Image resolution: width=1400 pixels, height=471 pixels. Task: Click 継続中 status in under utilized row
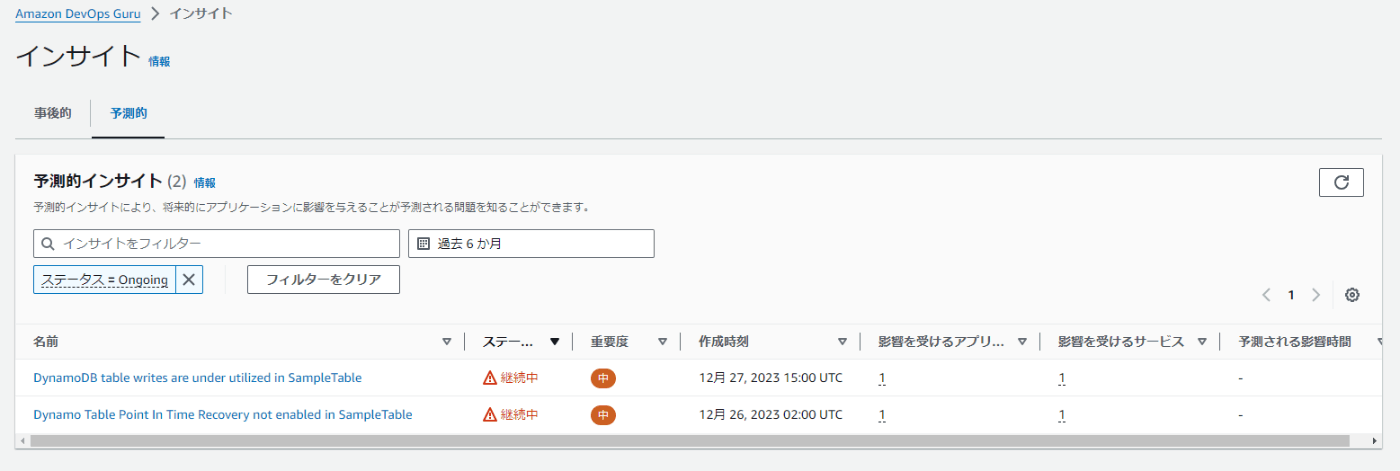click(x=519, y=378)
